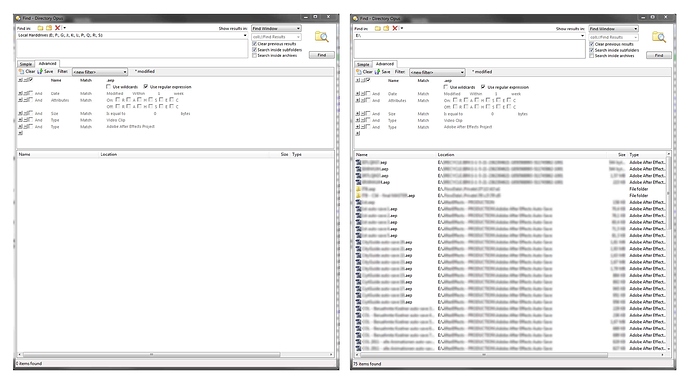Viewport: 690px width, 385px height.
Task: Click the second add-folder icon in right window
Action: click(x=386, y=28)
